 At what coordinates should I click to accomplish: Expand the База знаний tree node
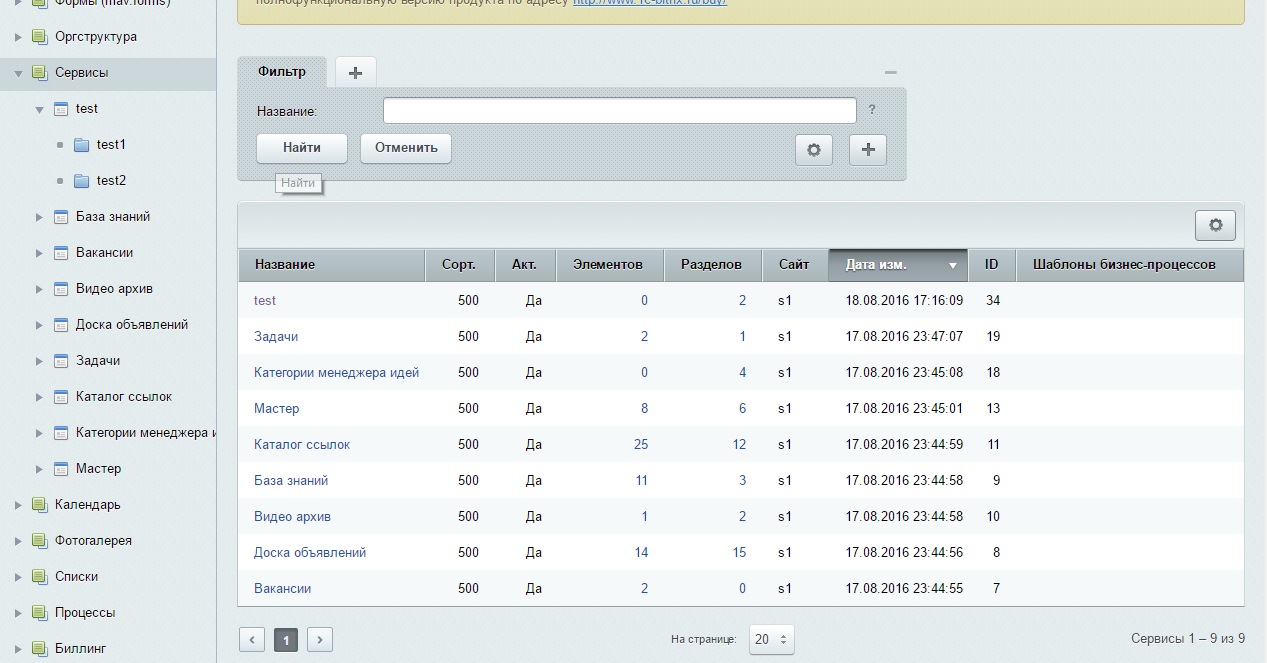tap(39, 217)
